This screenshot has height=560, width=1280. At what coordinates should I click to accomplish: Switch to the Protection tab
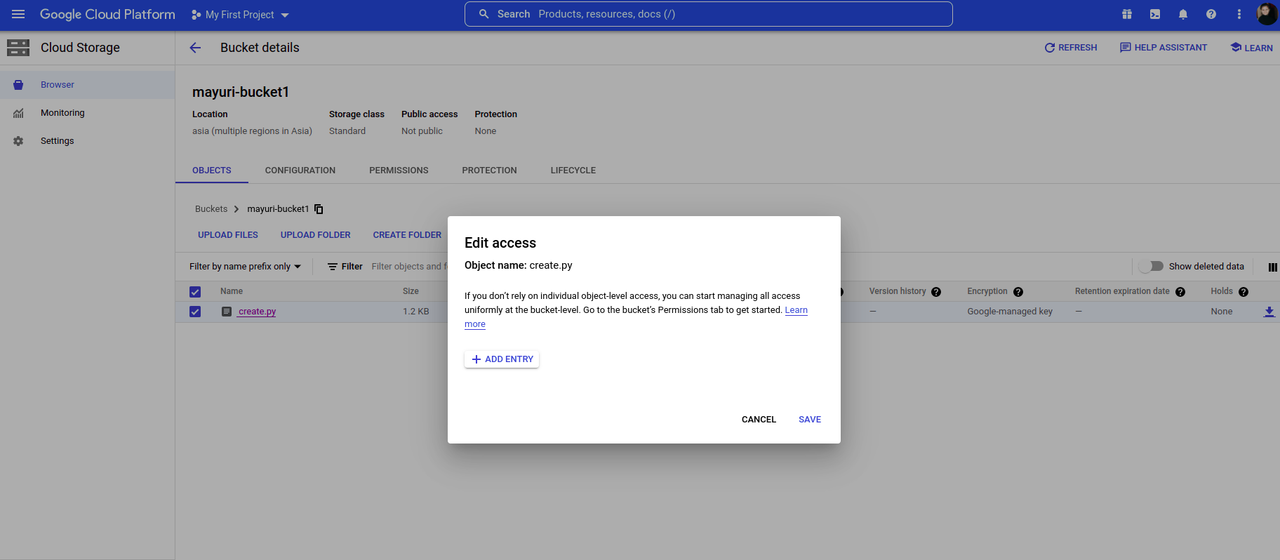489,171
